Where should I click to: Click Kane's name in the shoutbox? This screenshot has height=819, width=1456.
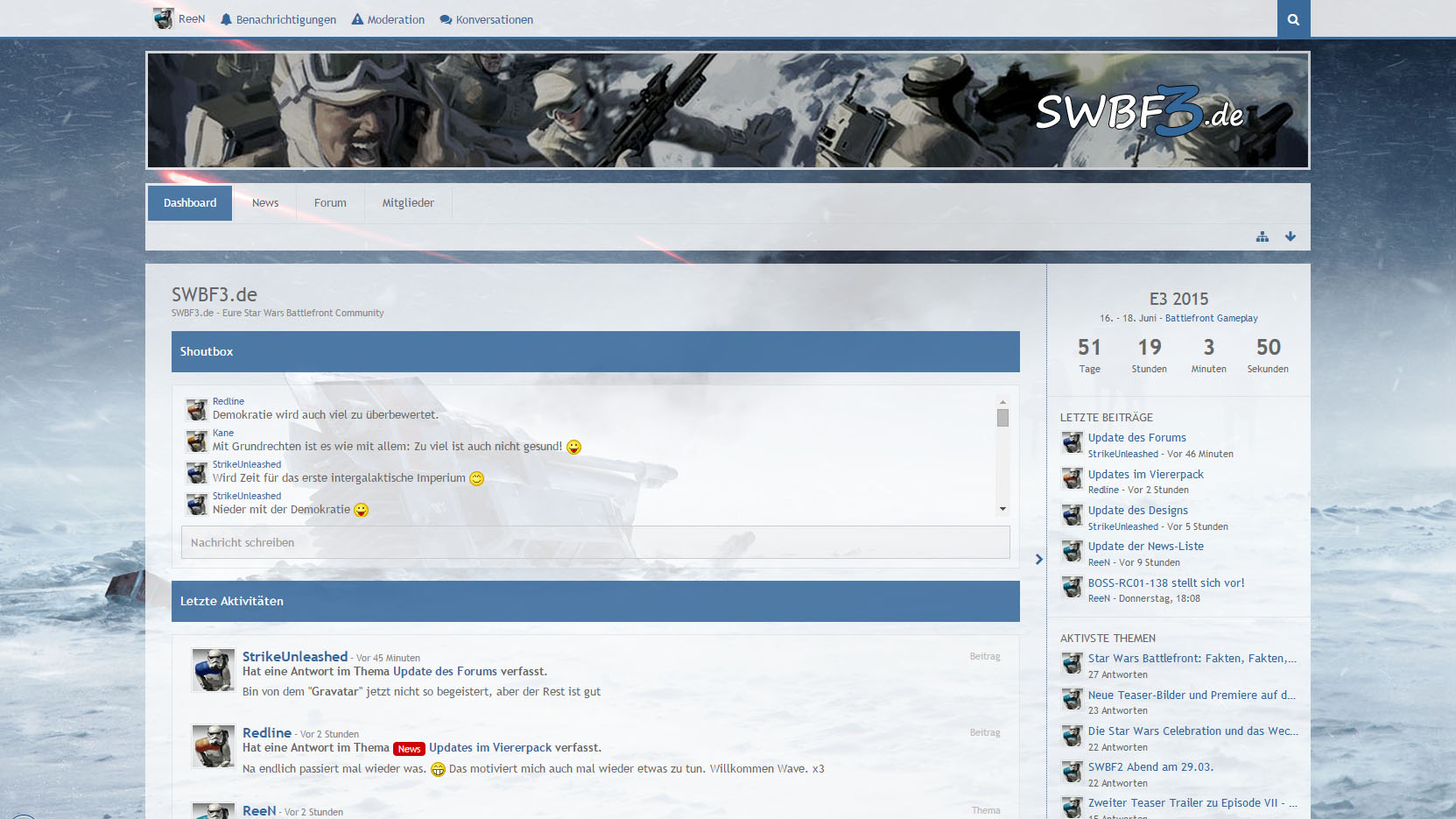[223, 433]
